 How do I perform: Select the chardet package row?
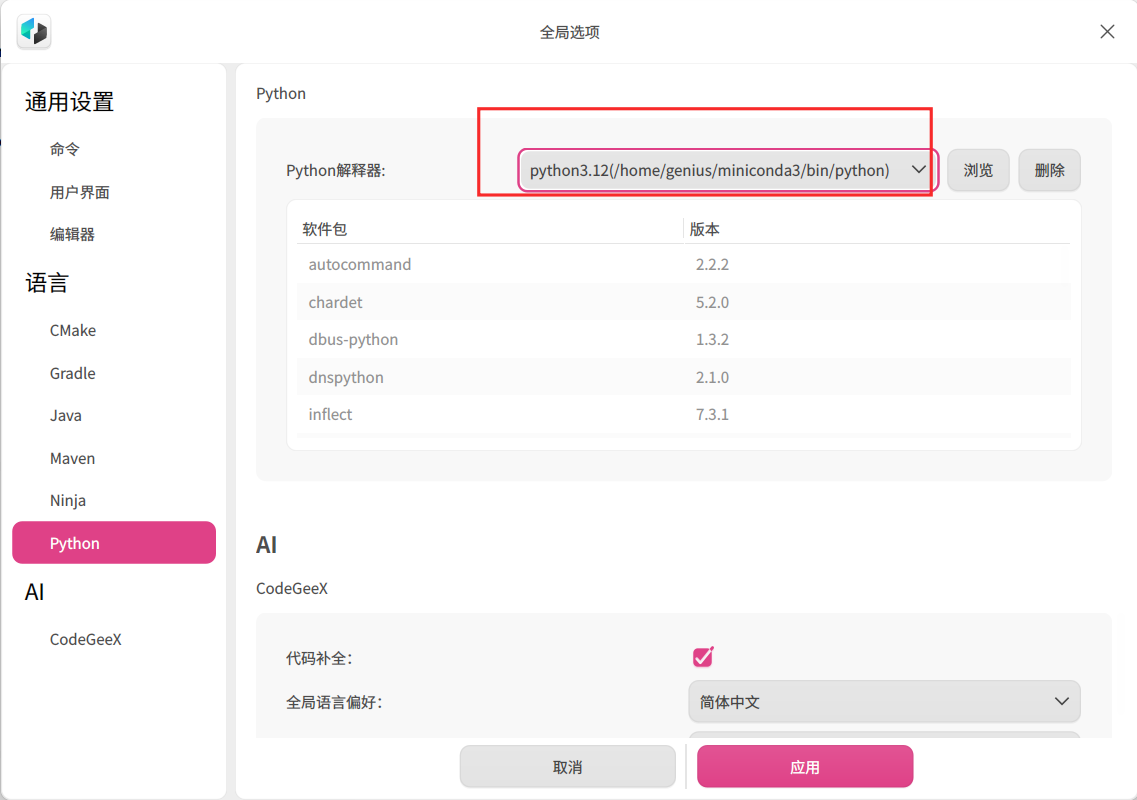[683, 302]
